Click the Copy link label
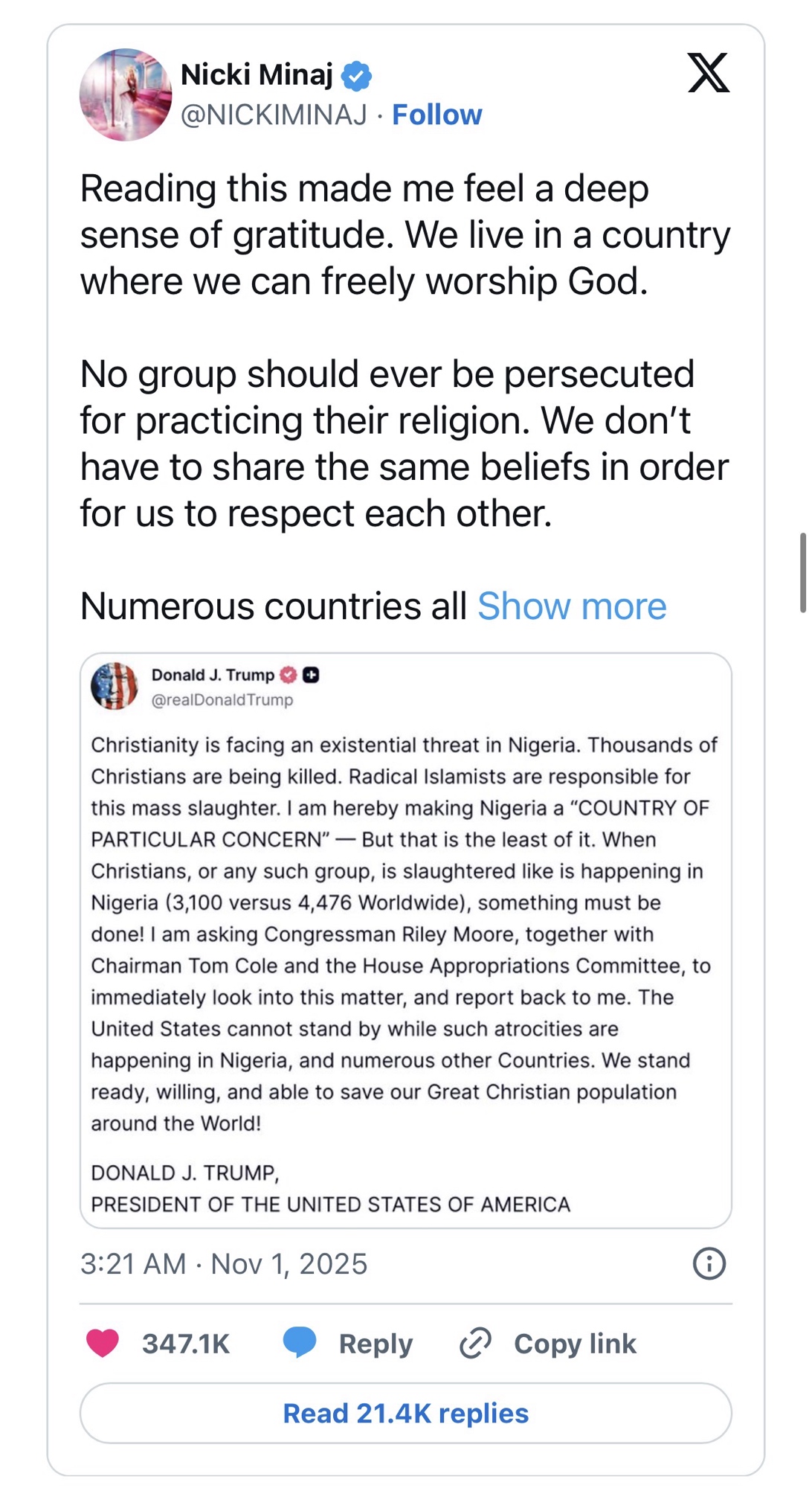This screenshot has height=1488, width=812. click(575, 1344)
